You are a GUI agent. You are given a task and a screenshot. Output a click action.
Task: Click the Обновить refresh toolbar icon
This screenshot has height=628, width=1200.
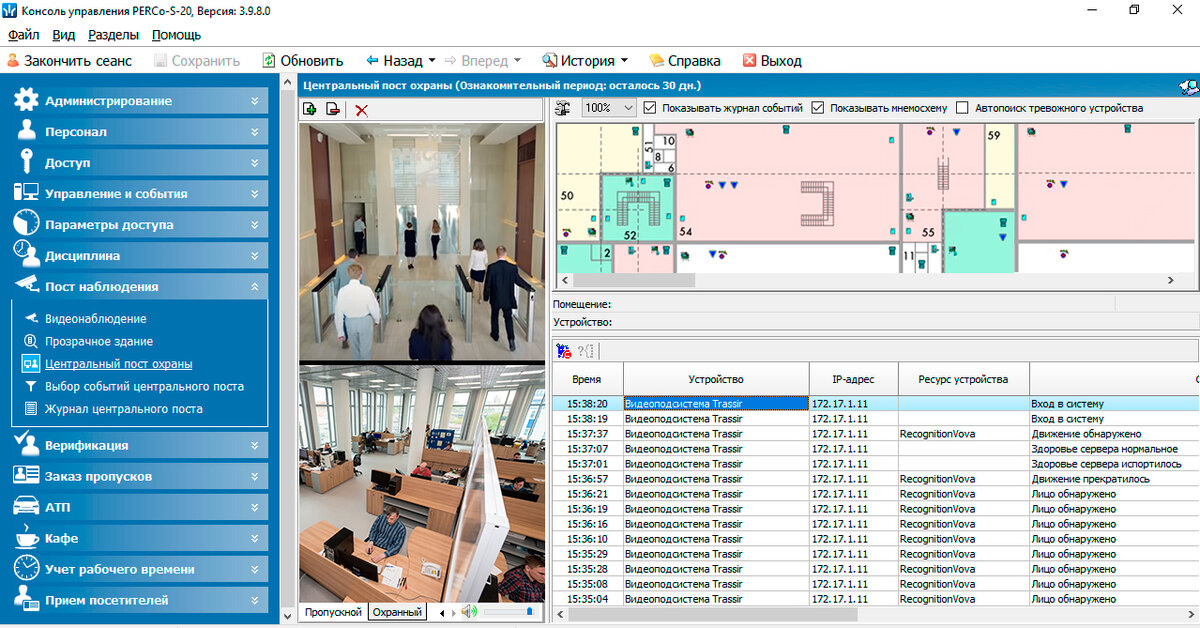tap(269, 60)
